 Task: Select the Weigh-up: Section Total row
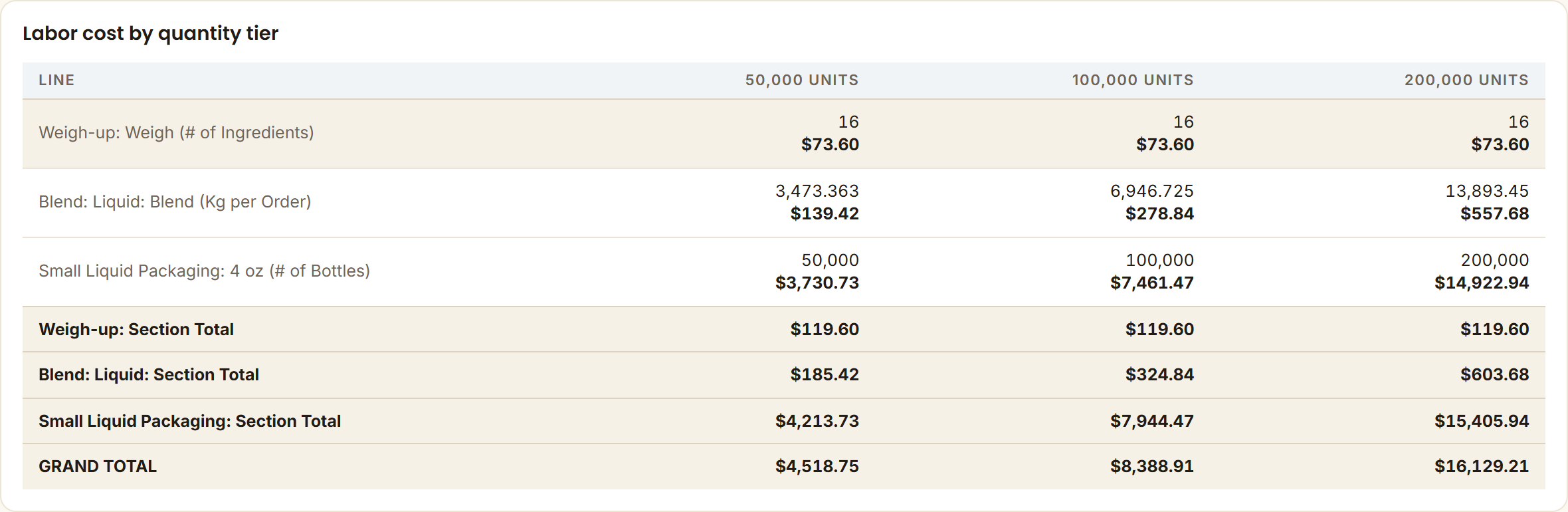tap(784, 329)
